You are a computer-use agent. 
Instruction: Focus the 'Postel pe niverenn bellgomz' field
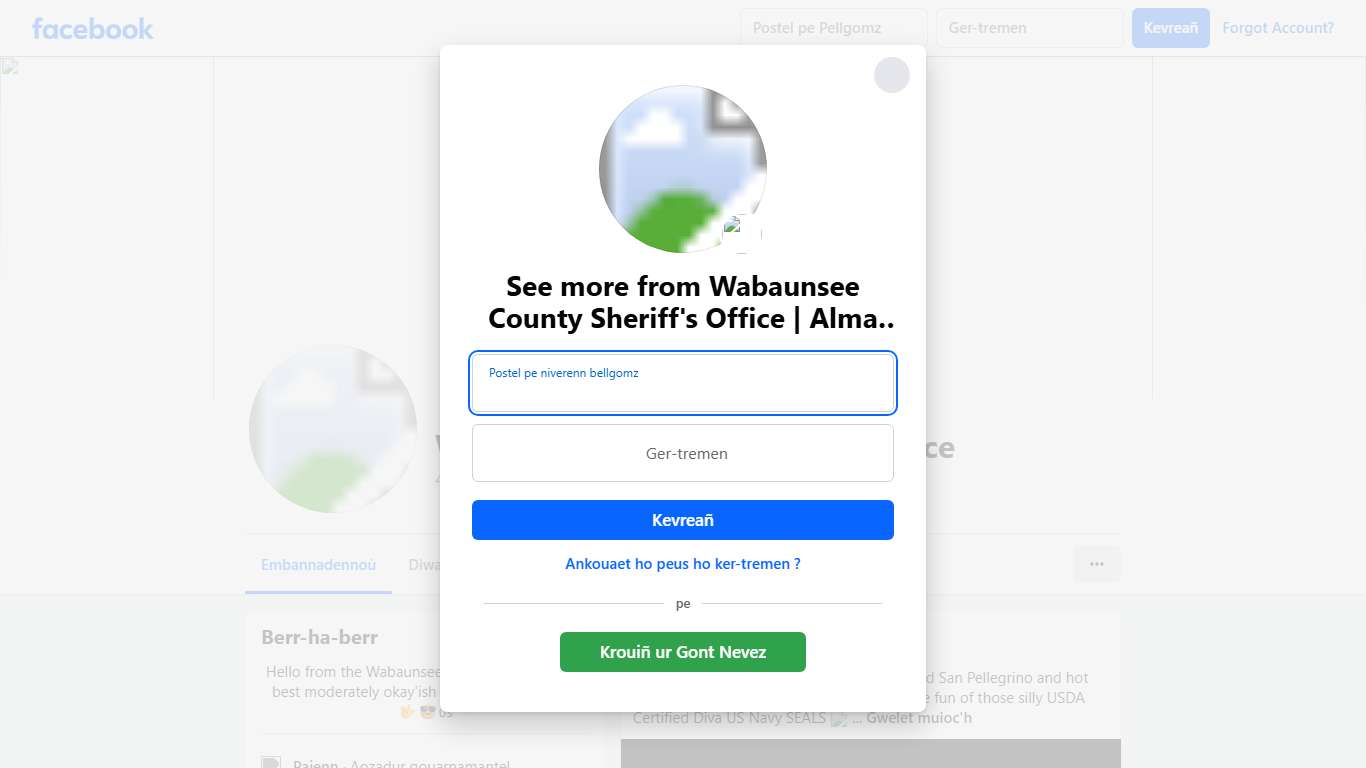683,383
